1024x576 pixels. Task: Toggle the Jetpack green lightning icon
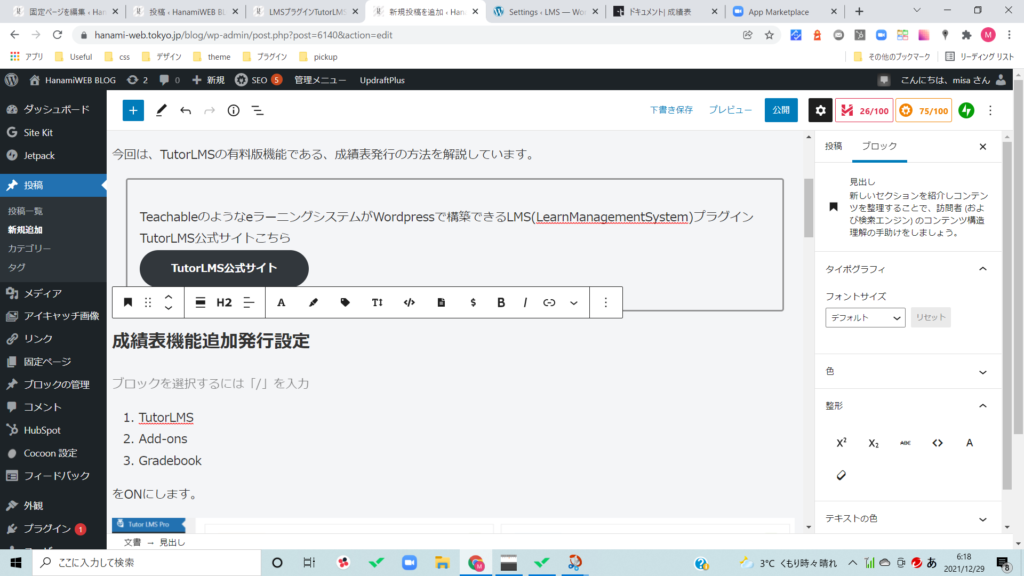pyautogui.click(x=966, y=110)
